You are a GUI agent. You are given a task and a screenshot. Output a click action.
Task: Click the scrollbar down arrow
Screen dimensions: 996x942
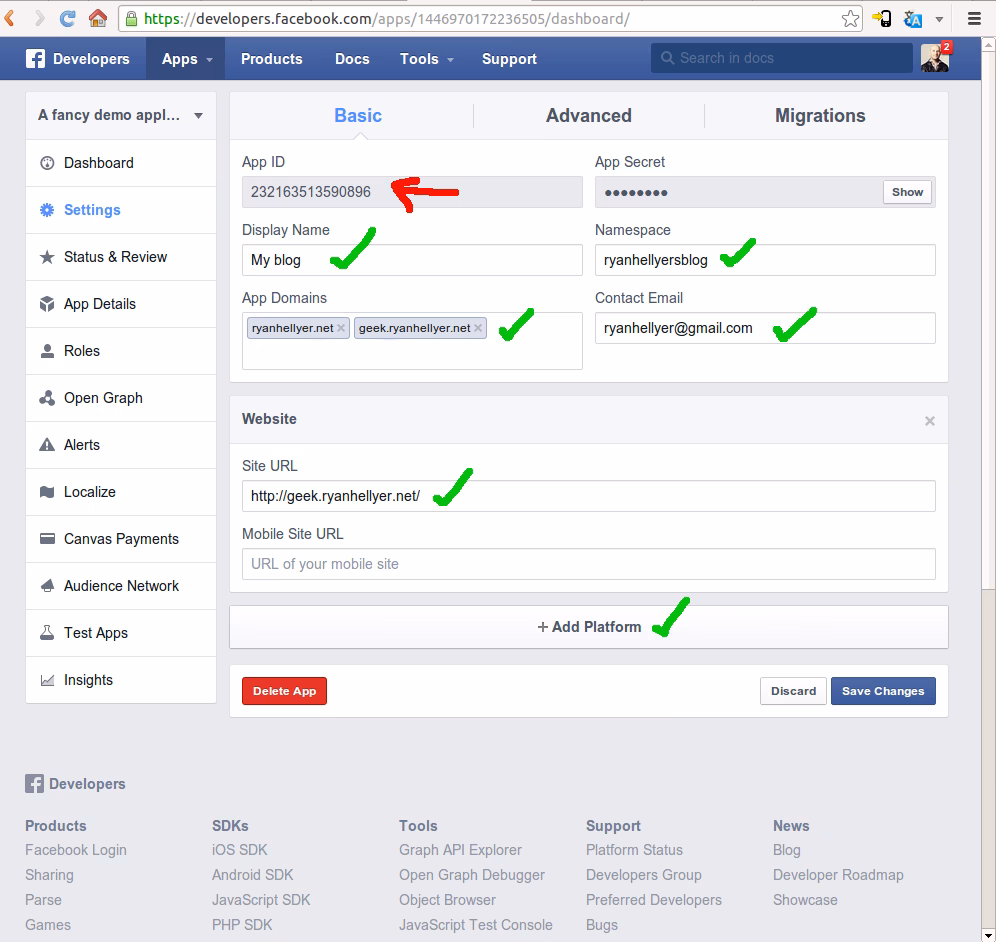coord(988,934)
